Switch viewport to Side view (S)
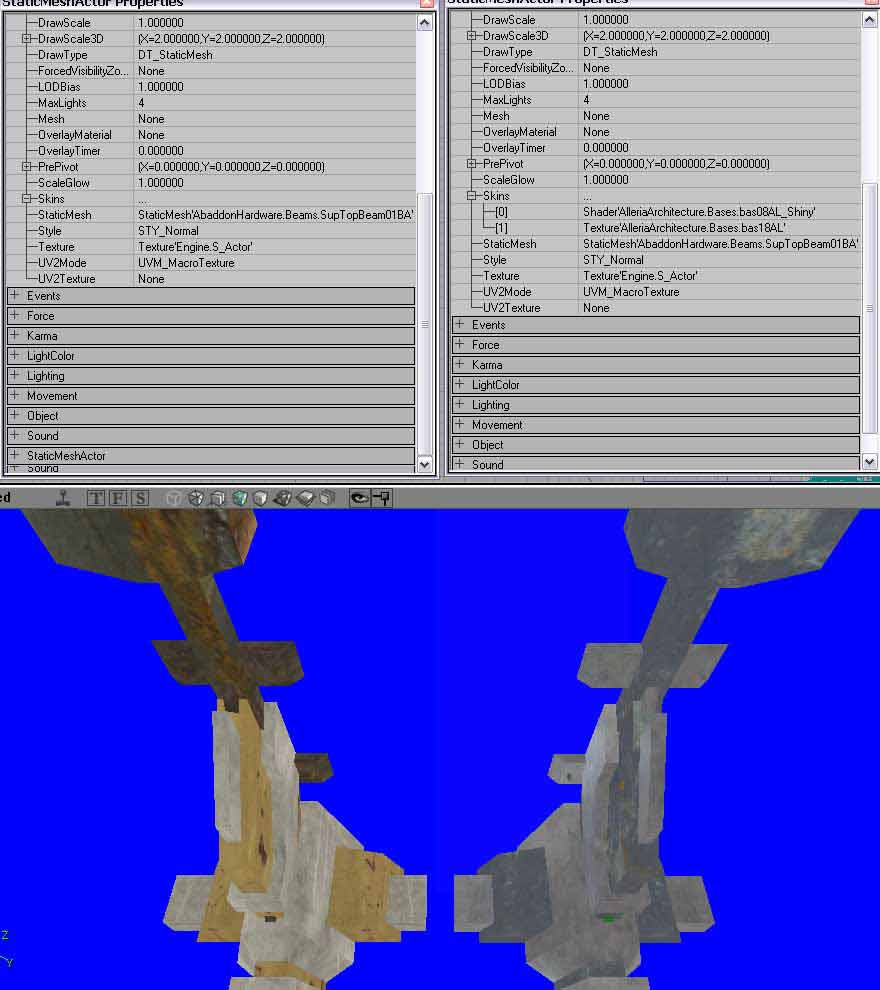Image resolution: width=880 pixels, height=990 pixels. pyautogui.click(x=140, y=498)
